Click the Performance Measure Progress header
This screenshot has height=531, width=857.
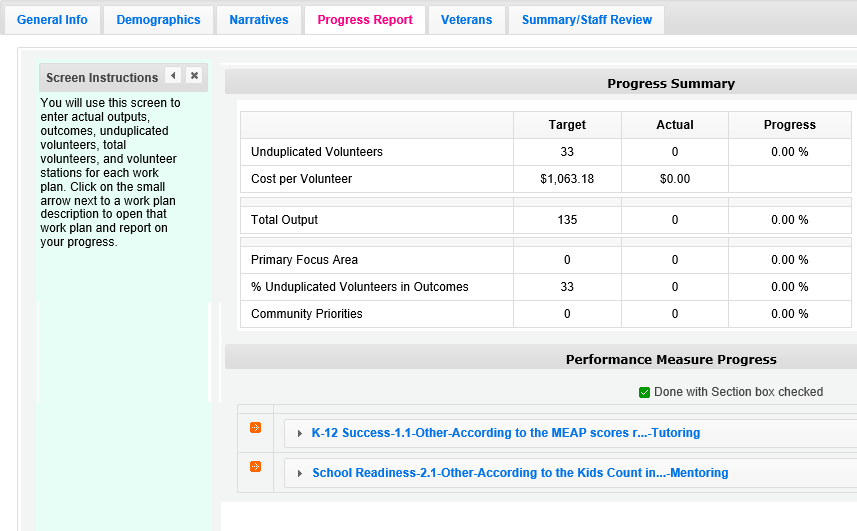point(670,359)
